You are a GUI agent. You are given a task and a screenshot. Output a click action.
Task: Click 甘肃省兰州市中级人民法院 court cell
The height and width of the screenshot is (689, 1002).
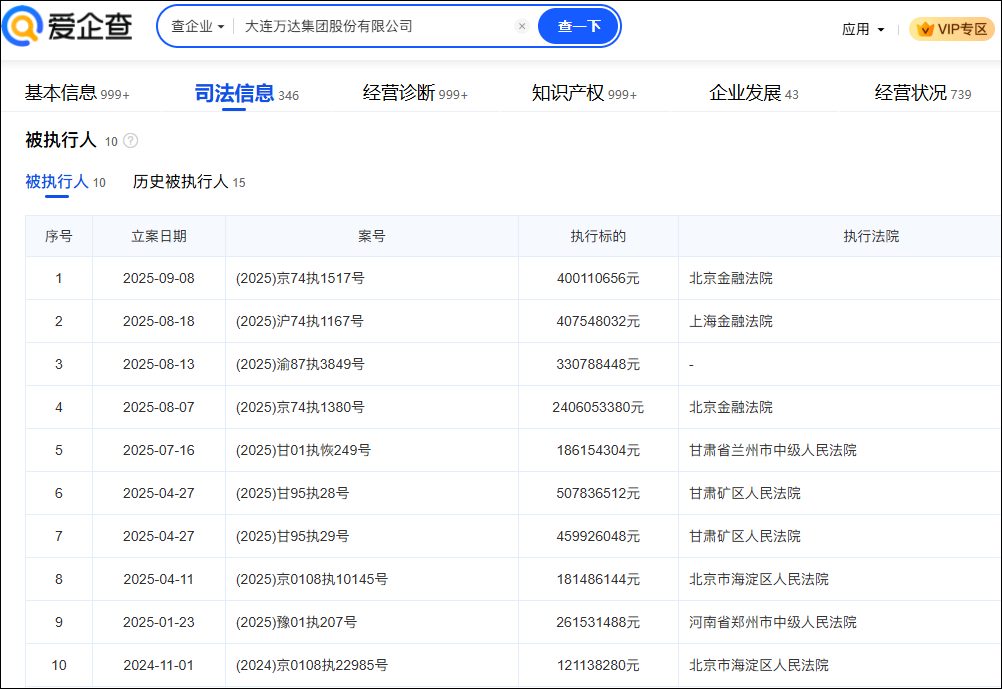pyautogui.click(x=773, y=451)
